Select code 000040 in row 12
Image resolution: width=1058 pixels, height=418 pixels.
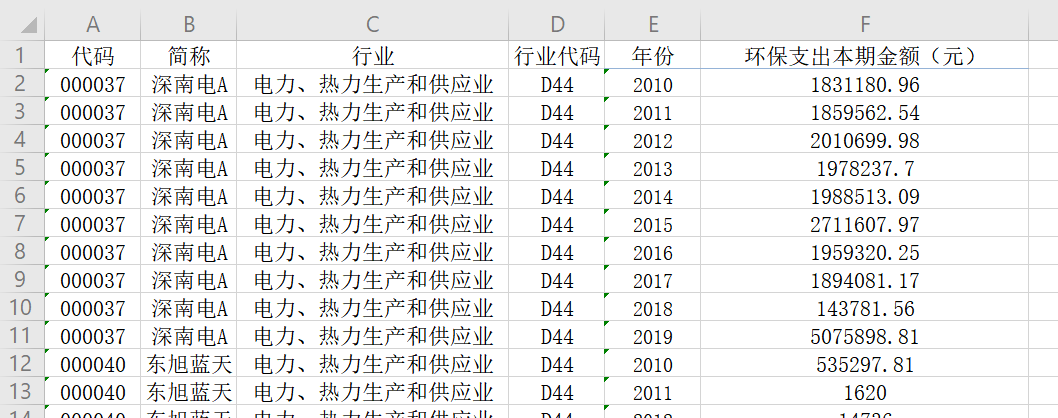coord(93,365)
